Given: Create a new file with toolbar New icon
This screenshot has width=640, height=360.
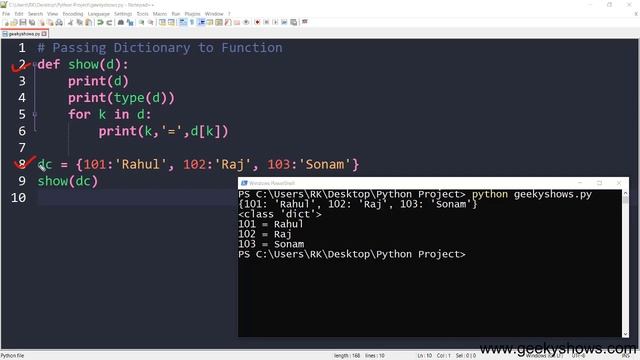Looking at the screenshot, I should (x=6, y=22).
